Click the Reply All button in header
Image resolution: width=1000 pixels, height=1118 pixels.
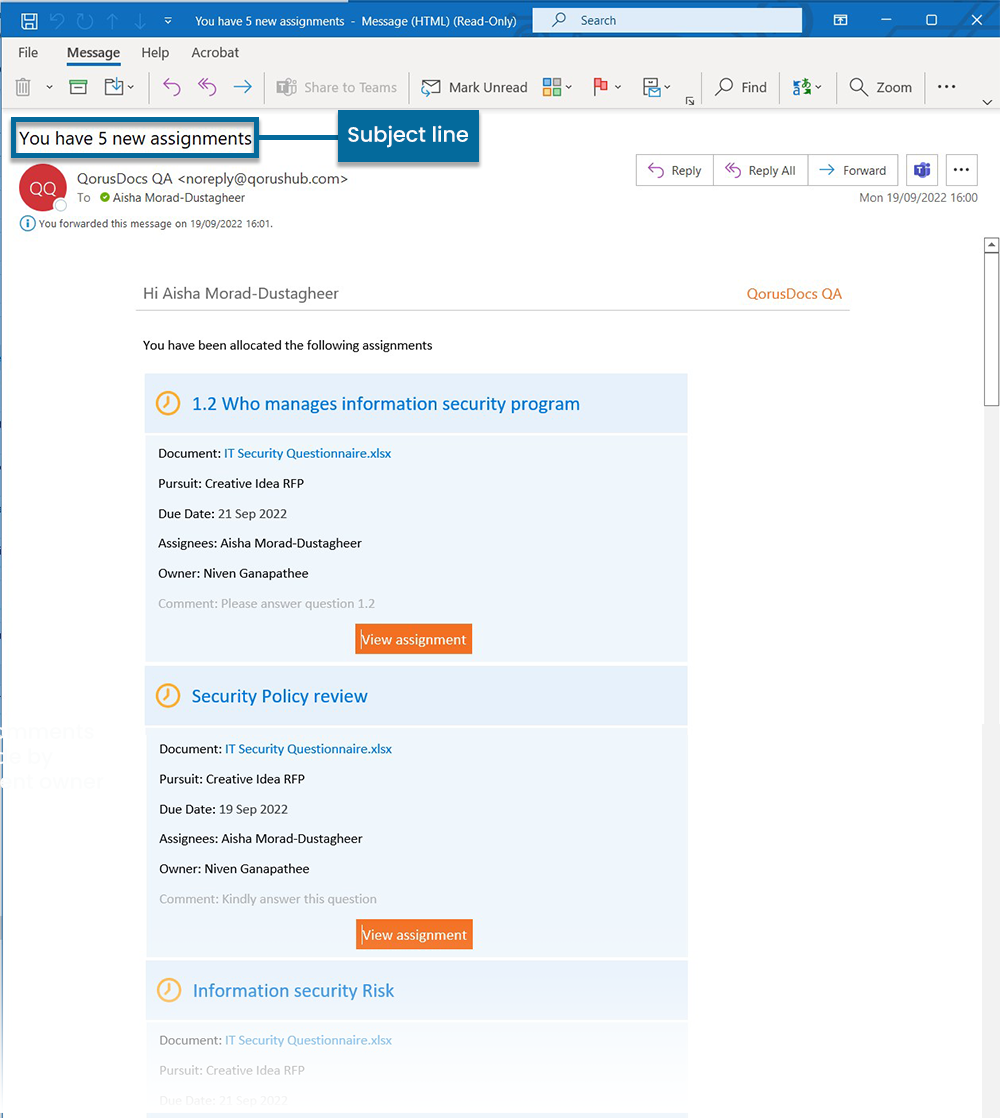click(x=761, y=170)
